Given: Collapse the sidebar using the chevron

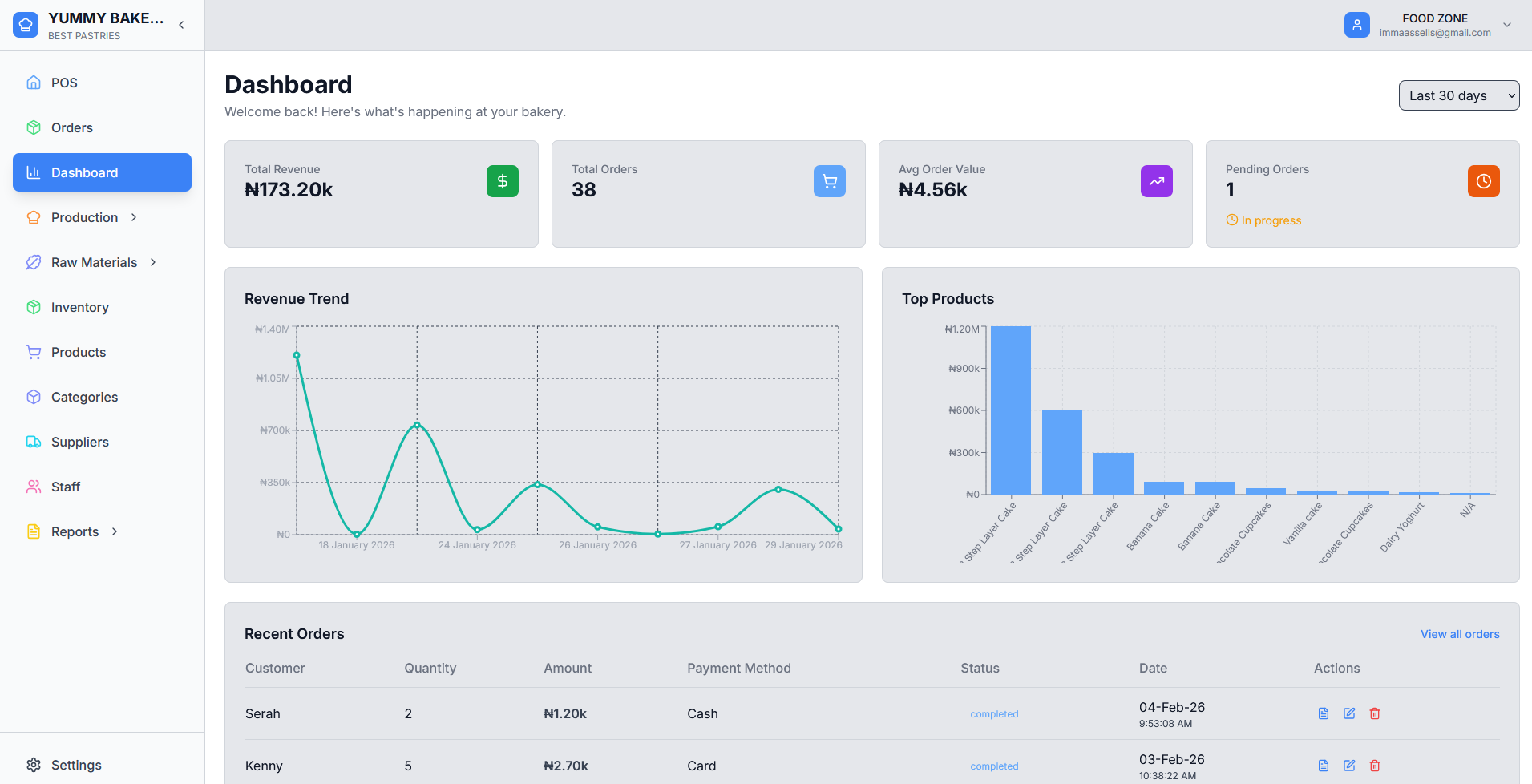Looking at the screenshot, I should [x=182, y=25].
